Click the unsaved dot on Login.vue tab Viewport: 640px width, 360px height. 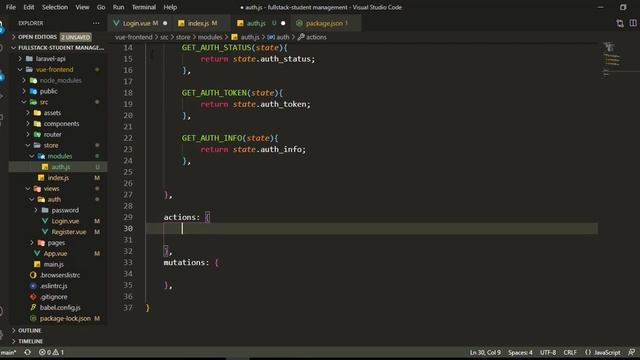pyautogui.click(x=165, y=23)
